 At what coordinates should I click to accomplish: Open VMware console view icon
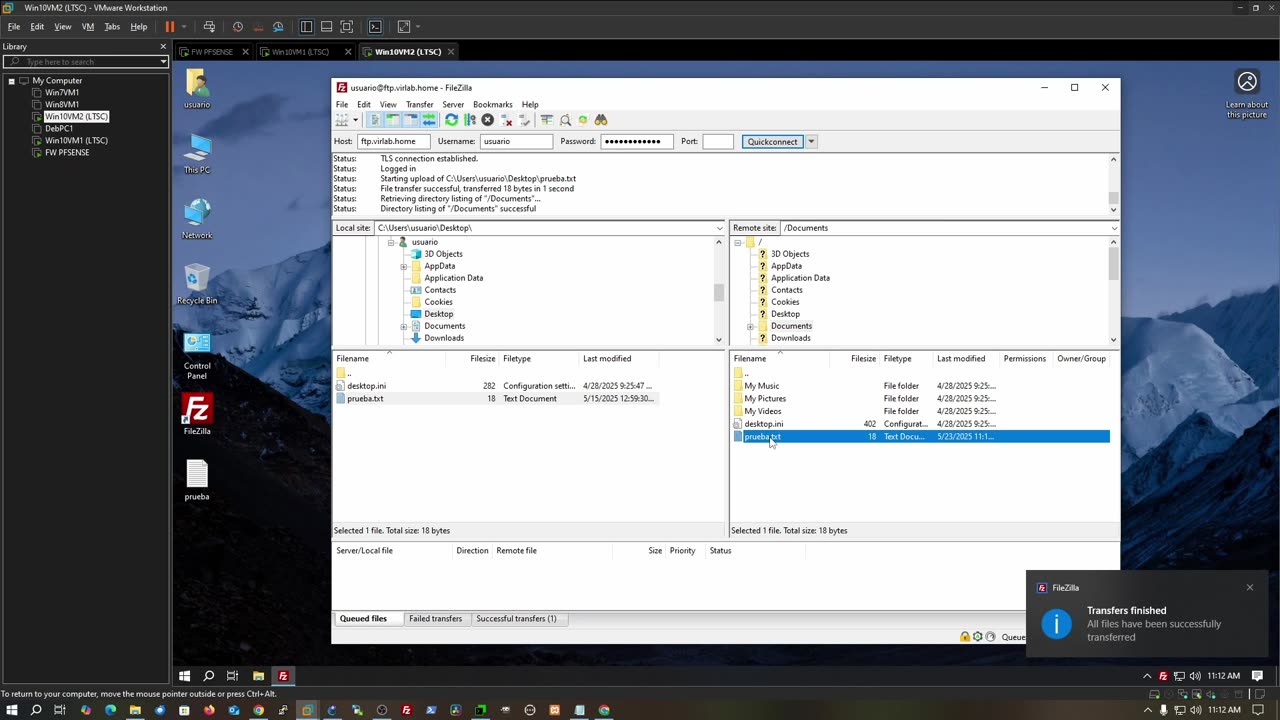(x=375, y=27)
